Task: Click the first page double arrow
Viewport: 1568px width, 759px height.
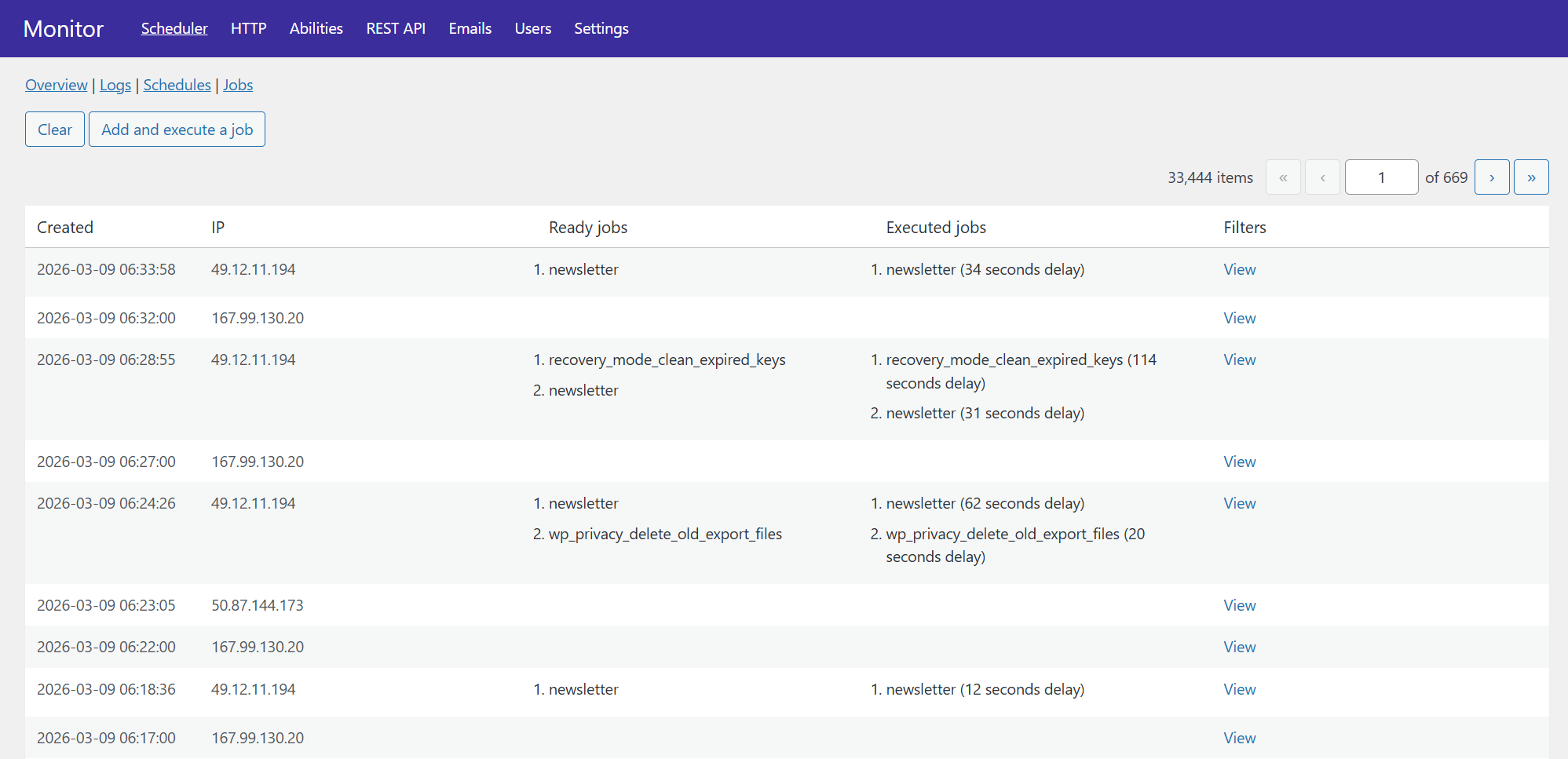Action: [1283, 177]
